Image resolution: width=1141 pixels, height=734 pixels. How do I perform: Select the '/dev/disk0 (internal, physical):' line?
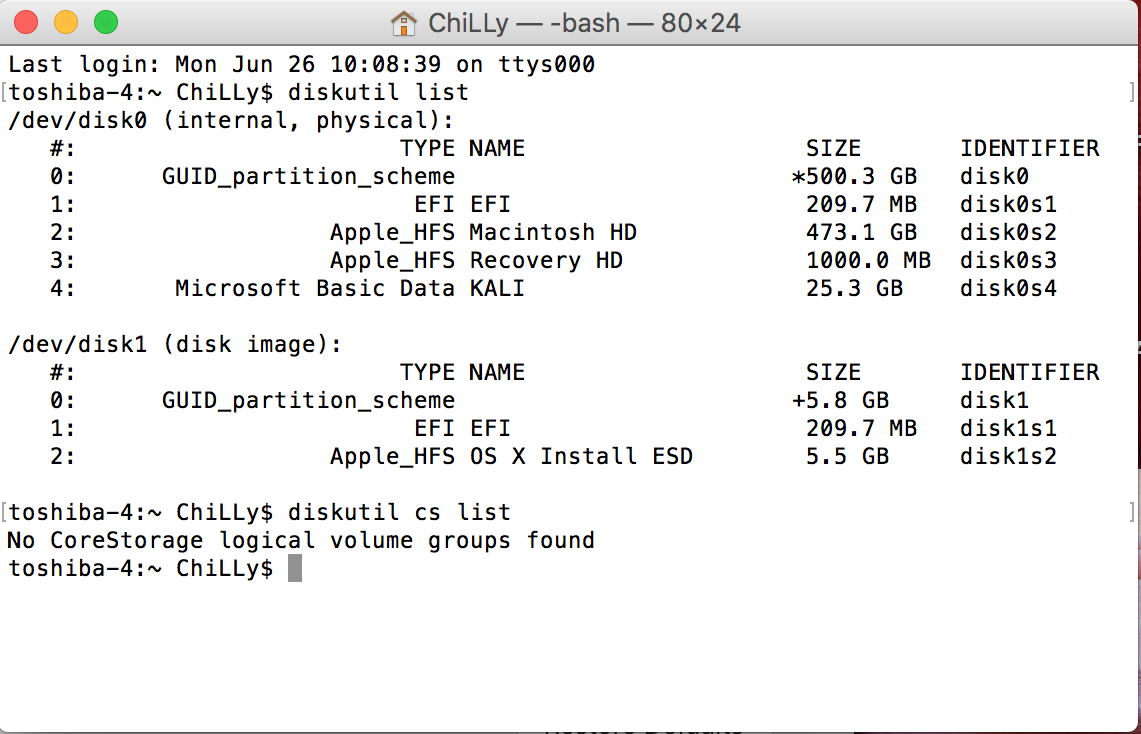[x=231, y=120]
